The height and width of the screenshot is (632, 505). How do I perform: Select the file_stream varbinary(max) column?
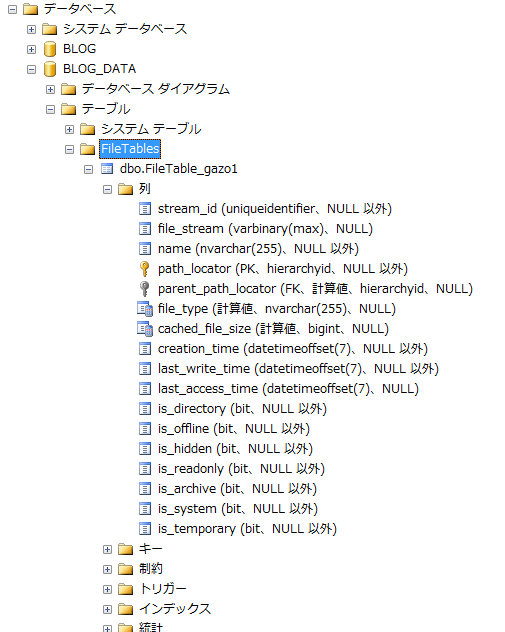(x=265, y=229)
